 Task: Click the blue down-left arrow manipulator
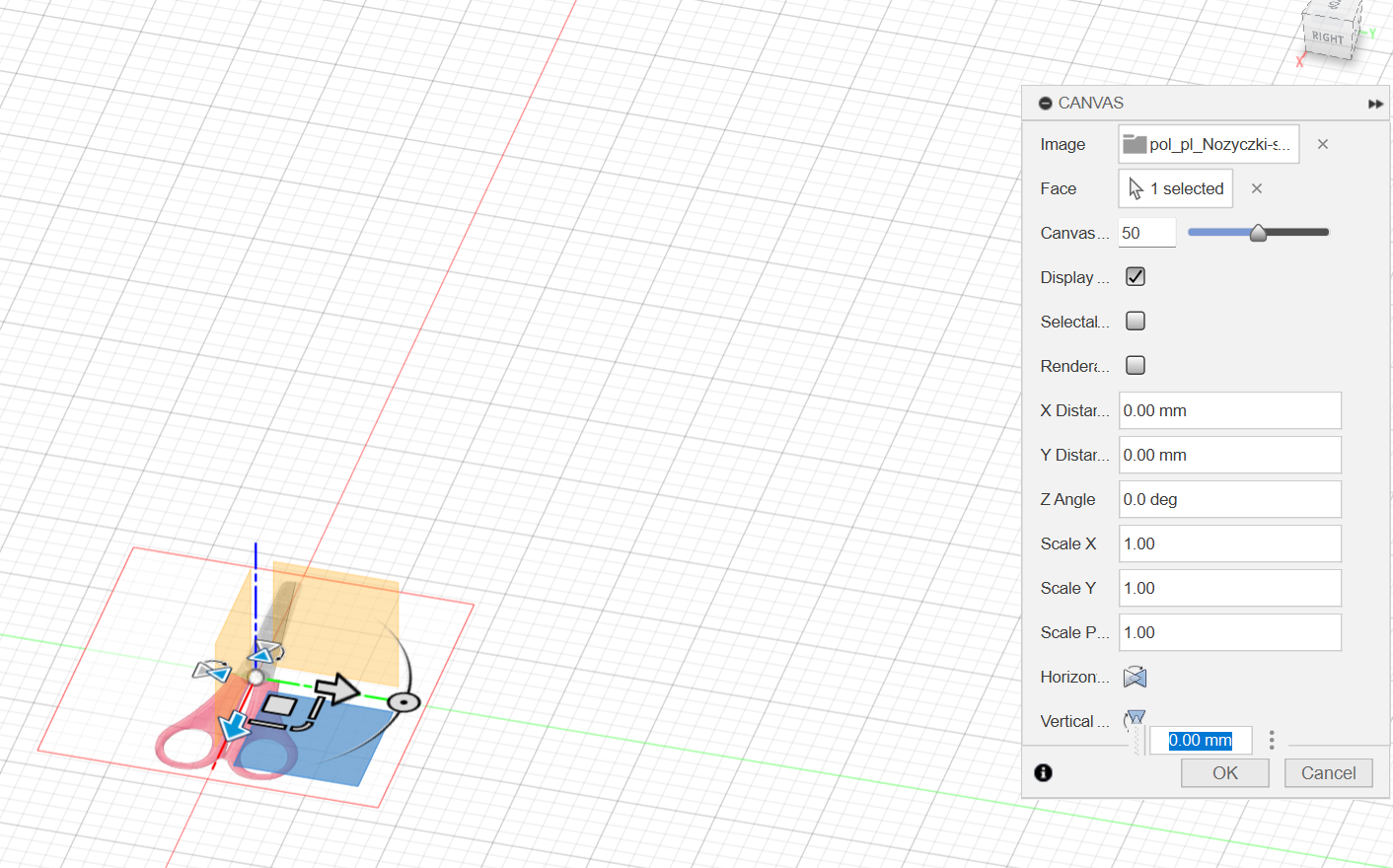[234, 725]
